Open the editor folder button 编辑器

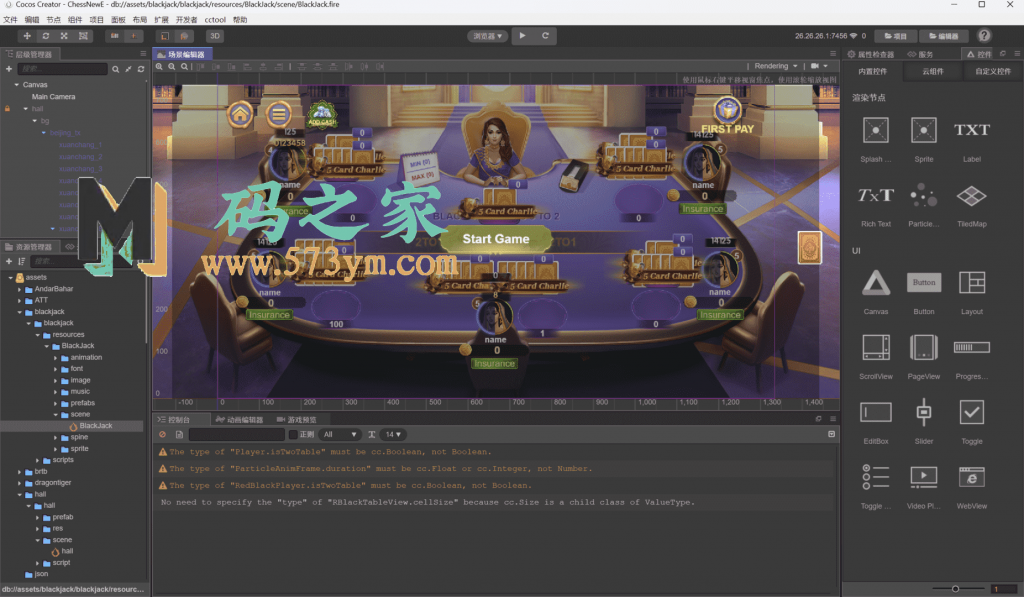[944, 36]
